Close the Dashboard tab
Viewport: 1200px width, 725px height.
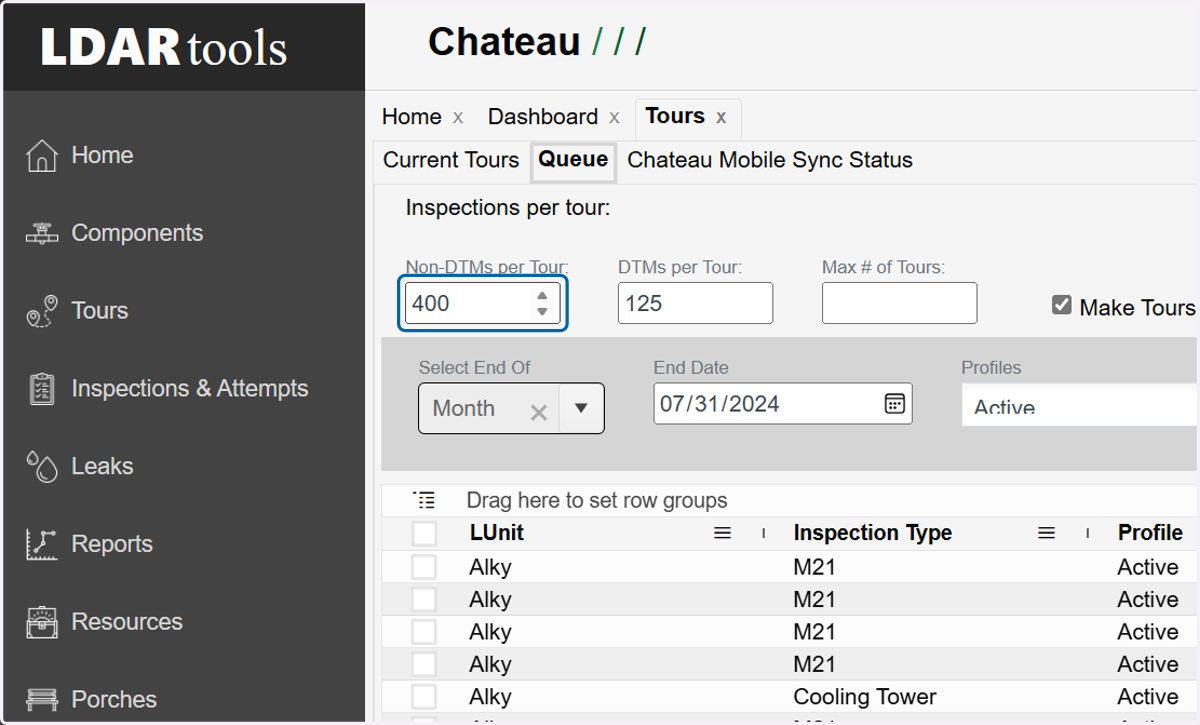click(614, 118)
